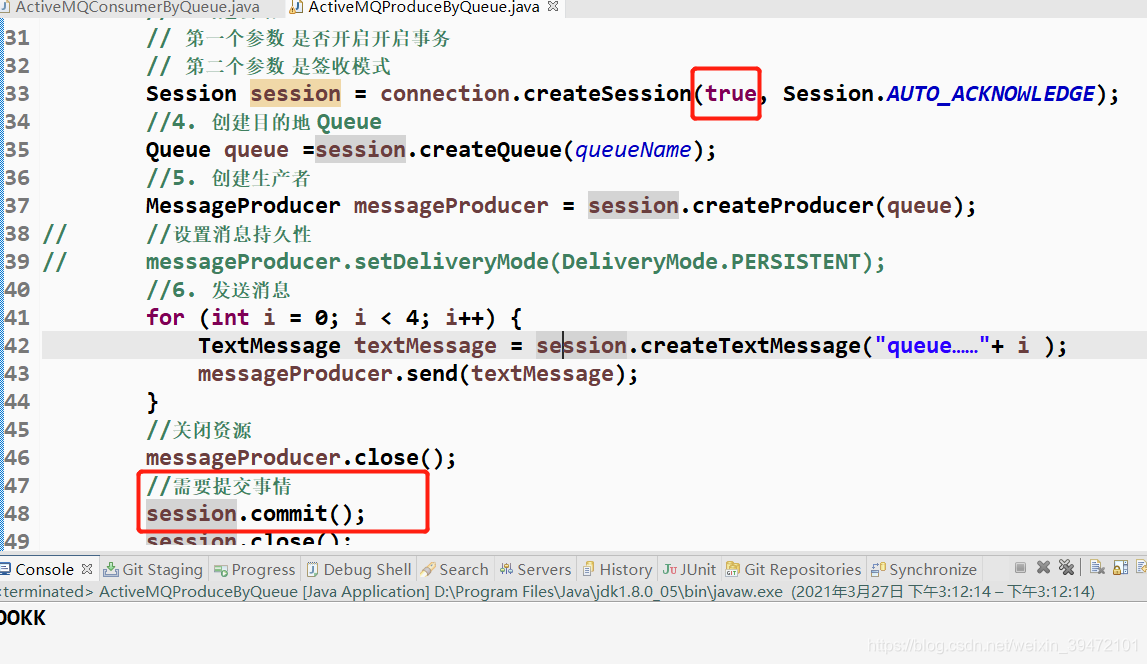
Task: Click 'createQueue' method call
Action: click(490, 150)
